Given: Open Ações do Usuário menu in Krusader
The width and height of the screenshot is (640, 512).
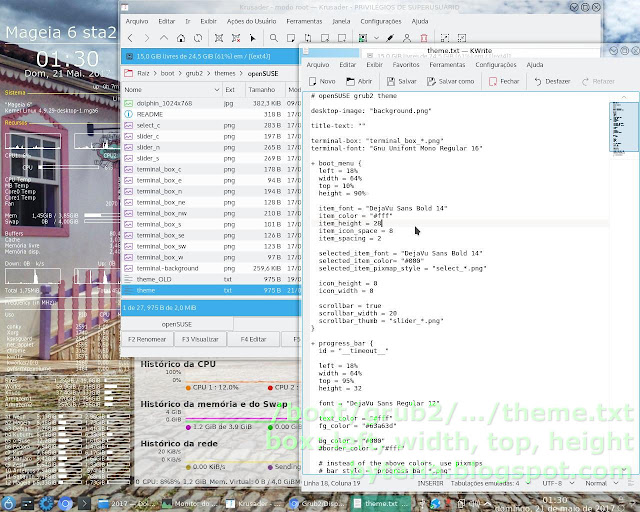Looking at the screenshot, I should (x=251, y=21).
